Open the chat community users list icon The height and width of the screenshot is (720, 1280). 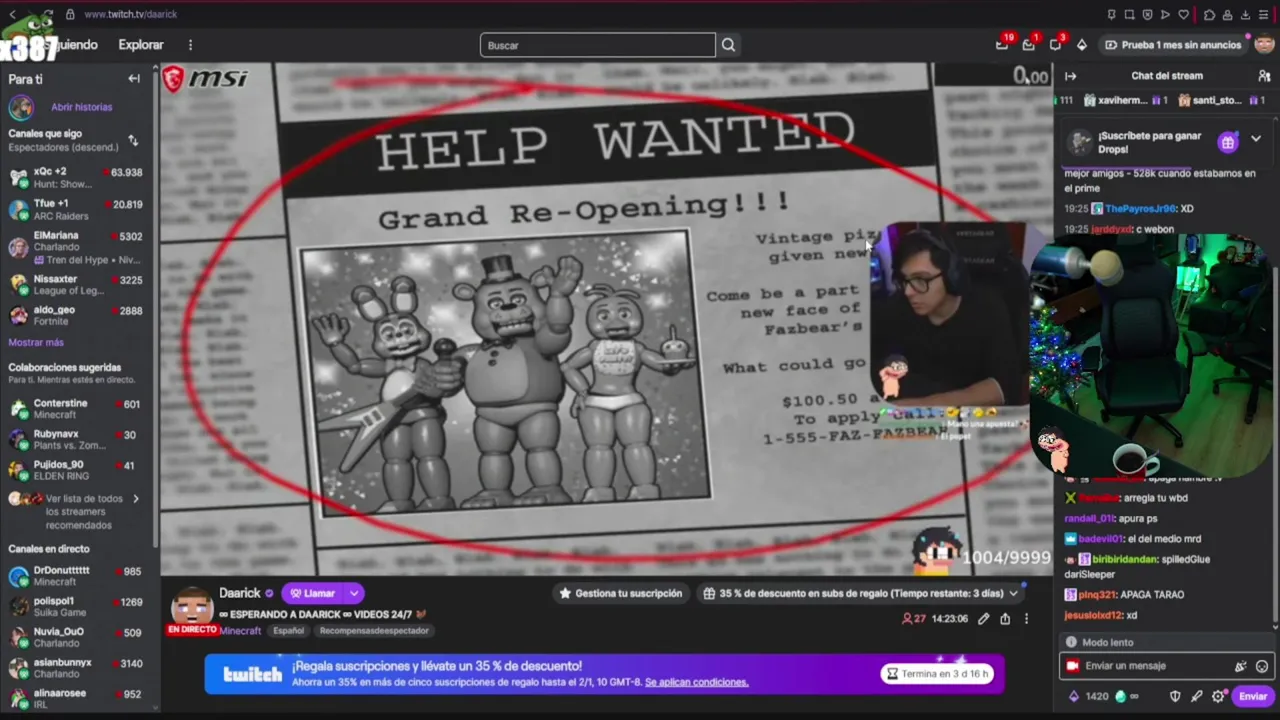point(1264,76)
